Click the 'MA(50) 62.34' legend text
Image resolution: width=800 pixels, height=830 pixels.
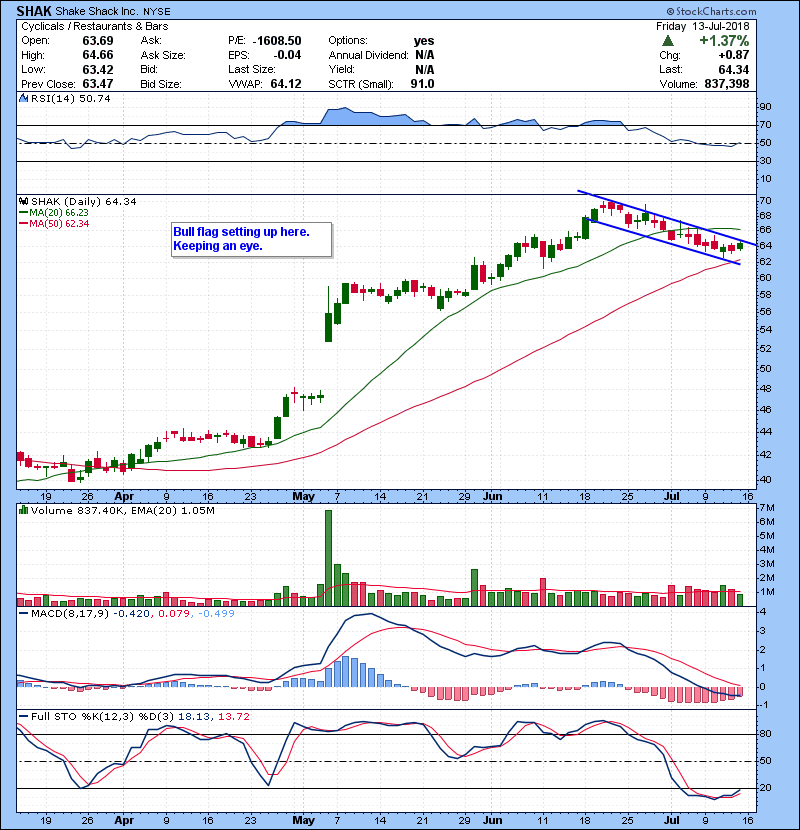click(x=59, y=224)
